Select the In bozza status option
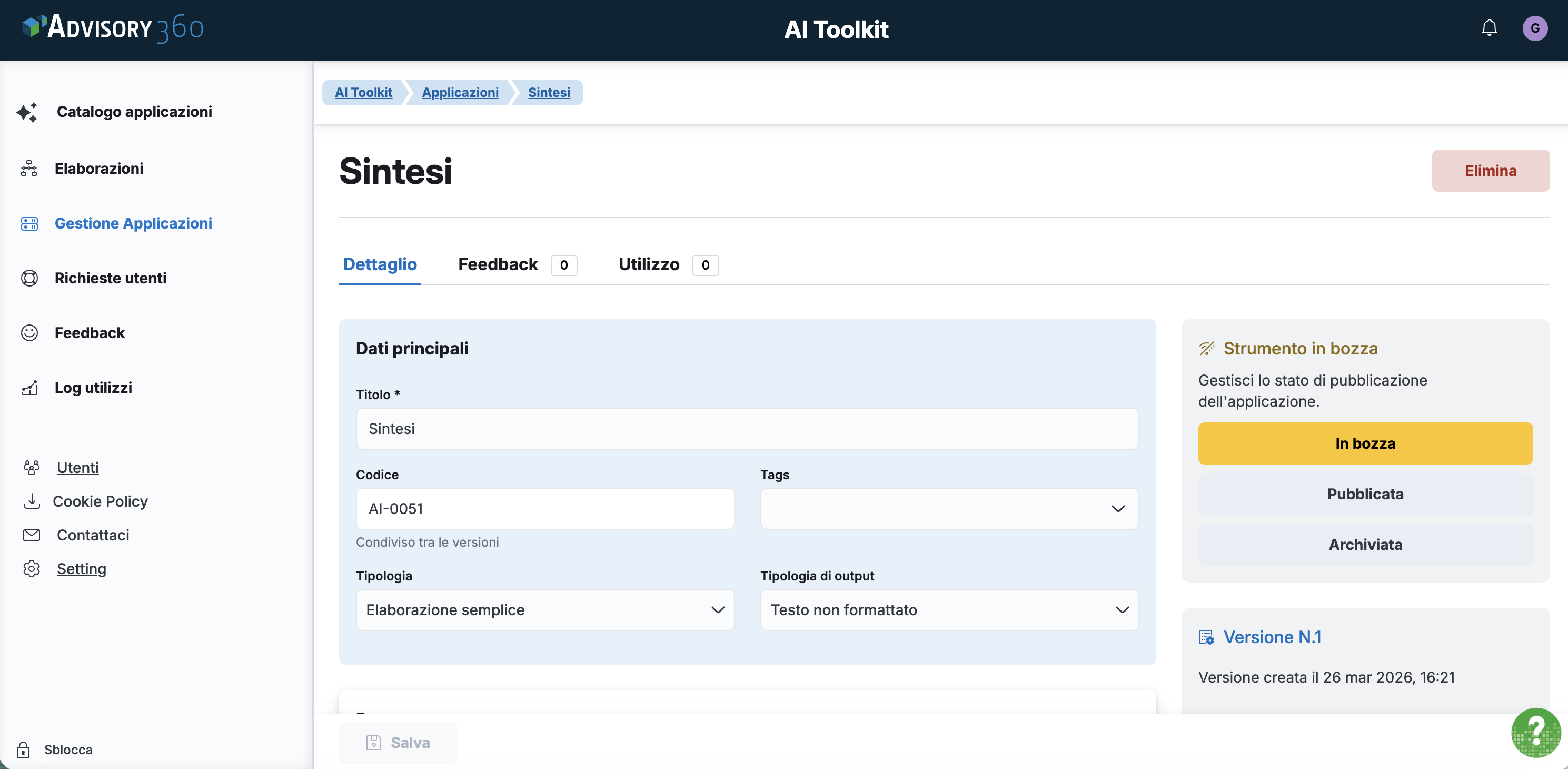 [x=1365, y=443]
